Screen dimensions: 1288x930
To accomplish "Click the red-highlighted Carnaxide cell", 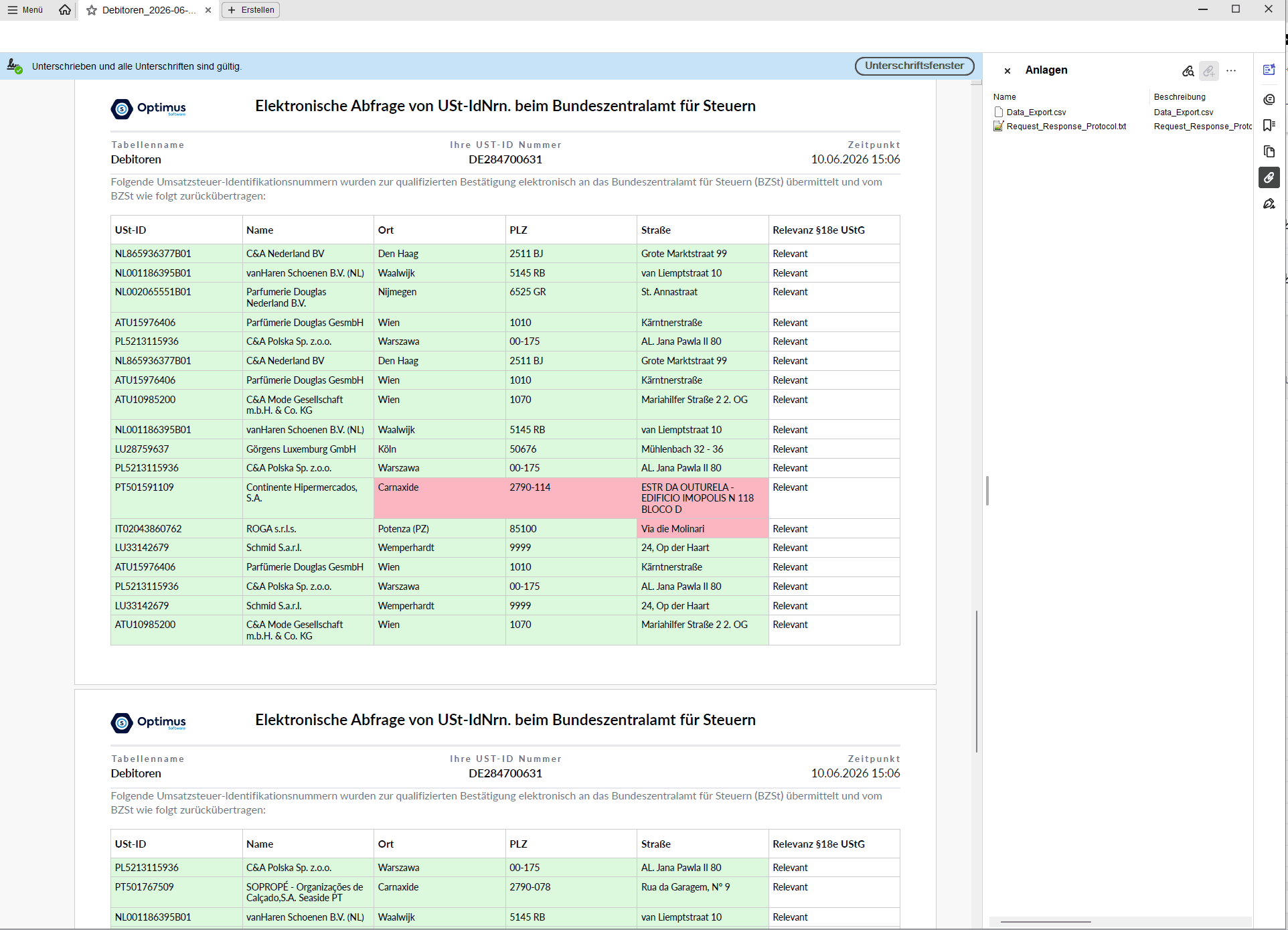I will point(439,498).
